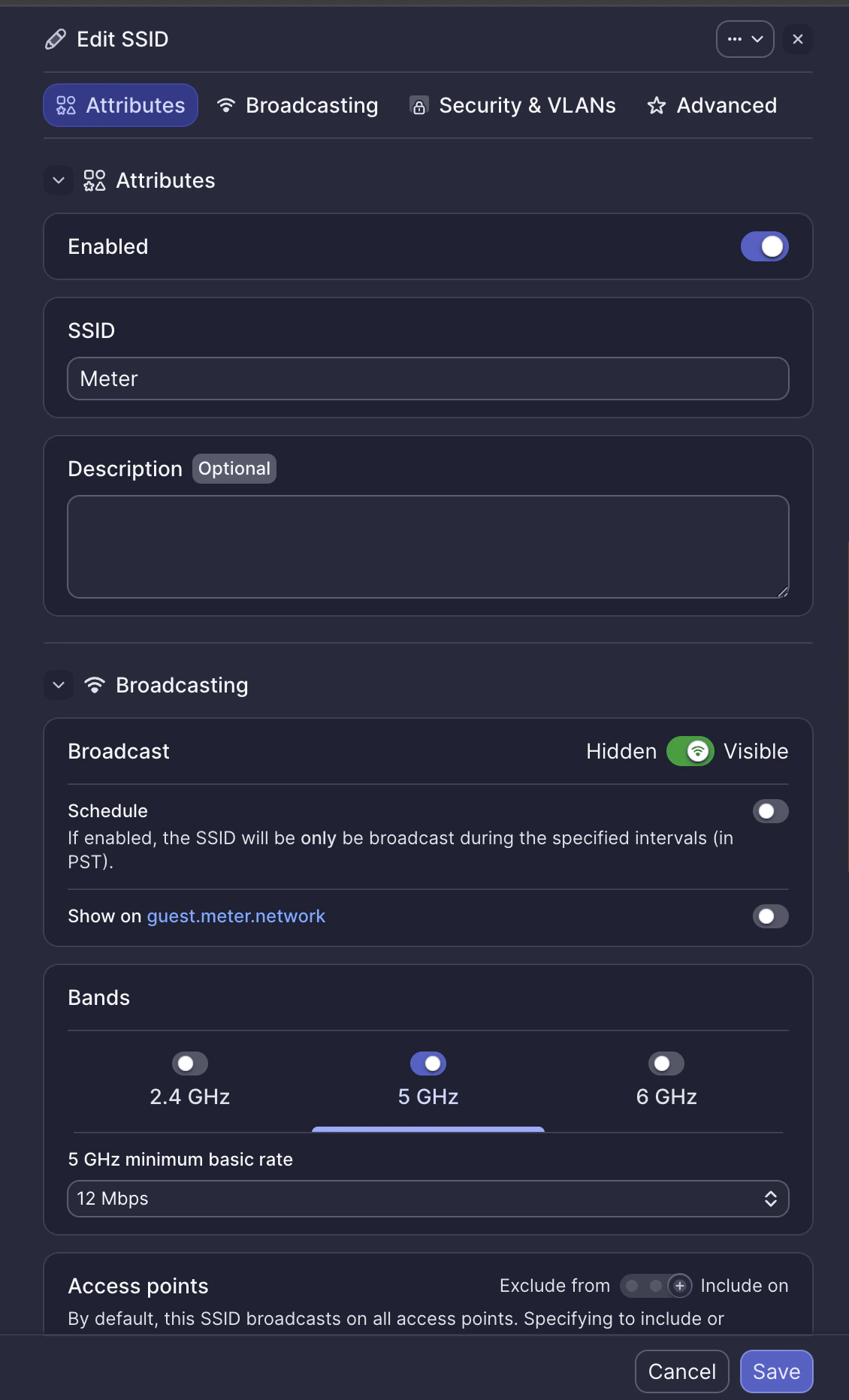
Task: Enable the Schedule toggle
Action: 770,811
